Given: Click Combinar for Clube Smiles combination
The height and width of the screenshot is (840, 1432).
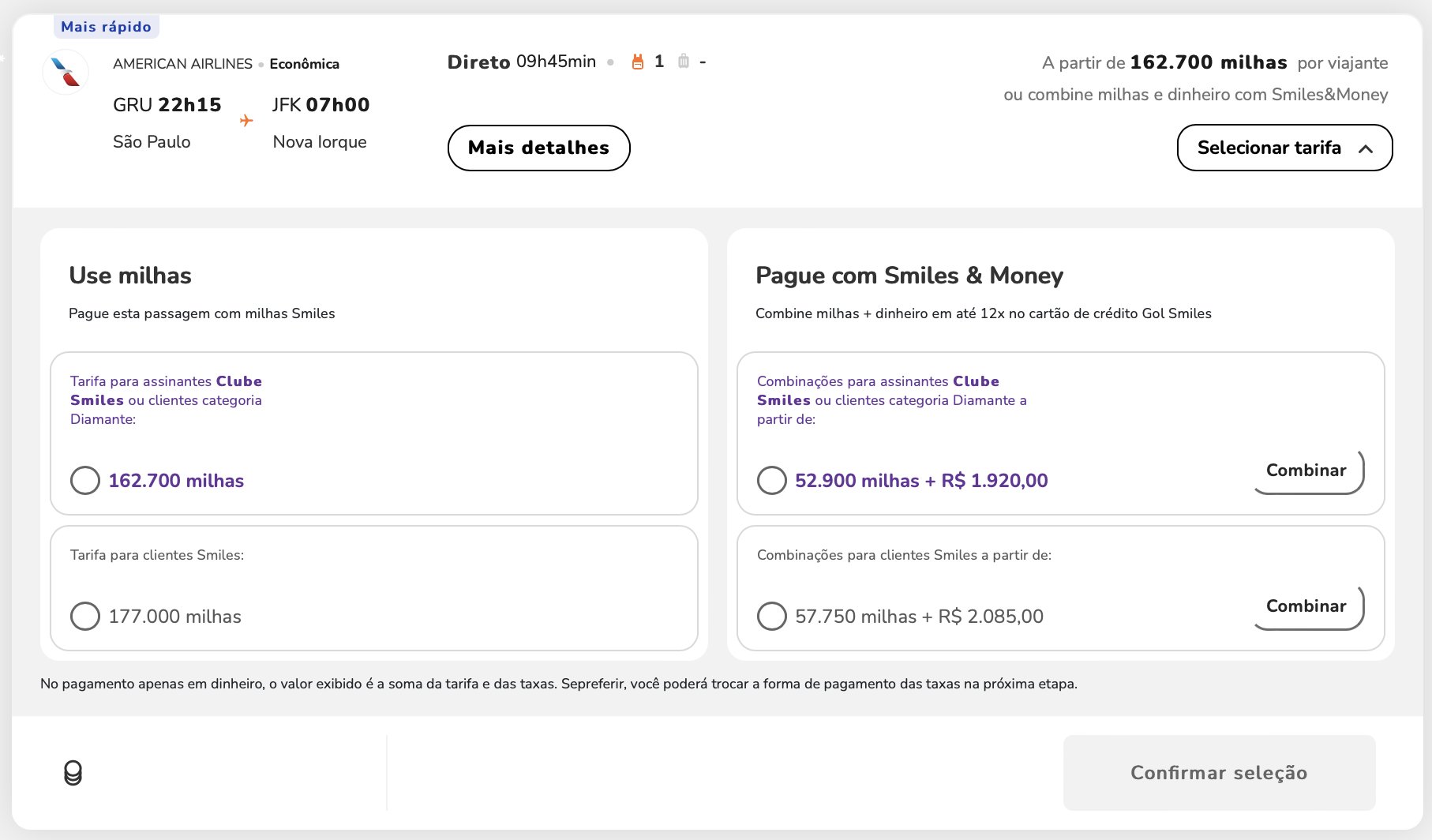Looking at the screenshot, I should pyautogui.click(x=1307, y=471).
